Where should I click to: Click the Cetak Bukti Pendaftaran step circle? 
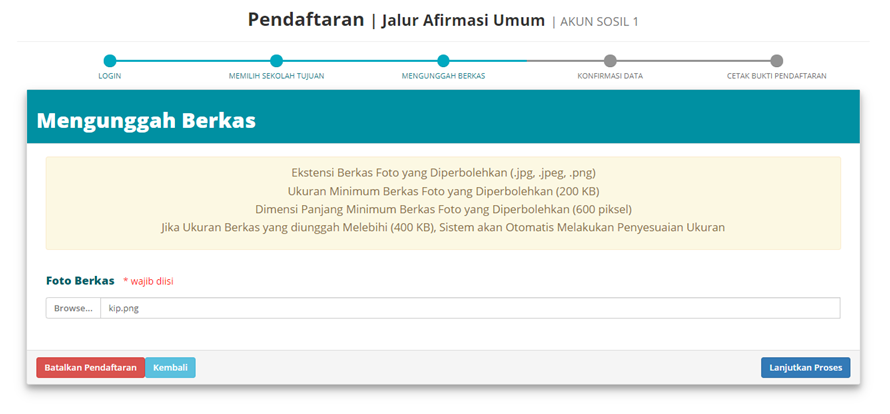coord(777,61)
